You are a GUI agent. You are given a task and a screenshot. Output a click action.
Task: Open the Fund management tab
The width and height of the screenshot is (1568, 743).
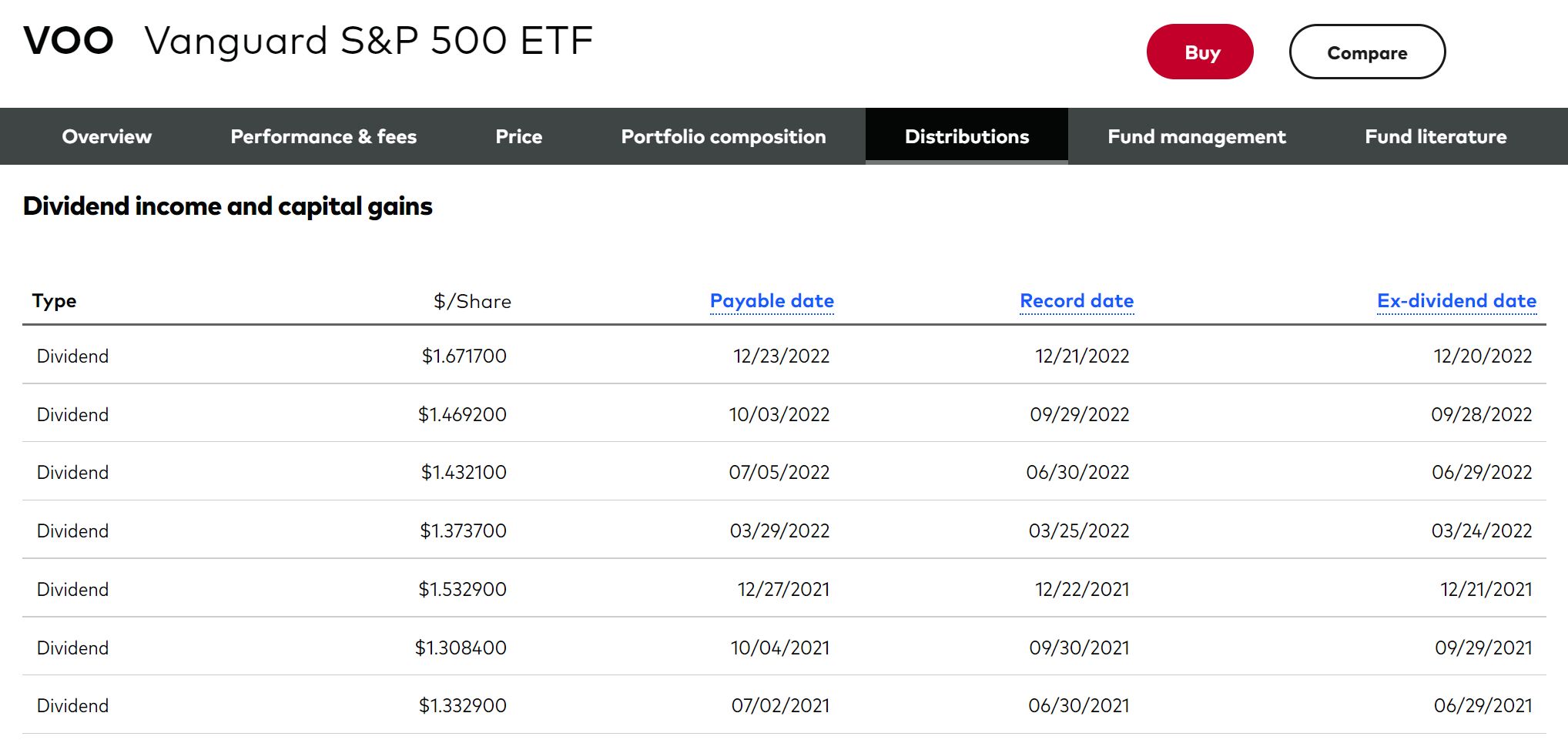coord(1197,136)
